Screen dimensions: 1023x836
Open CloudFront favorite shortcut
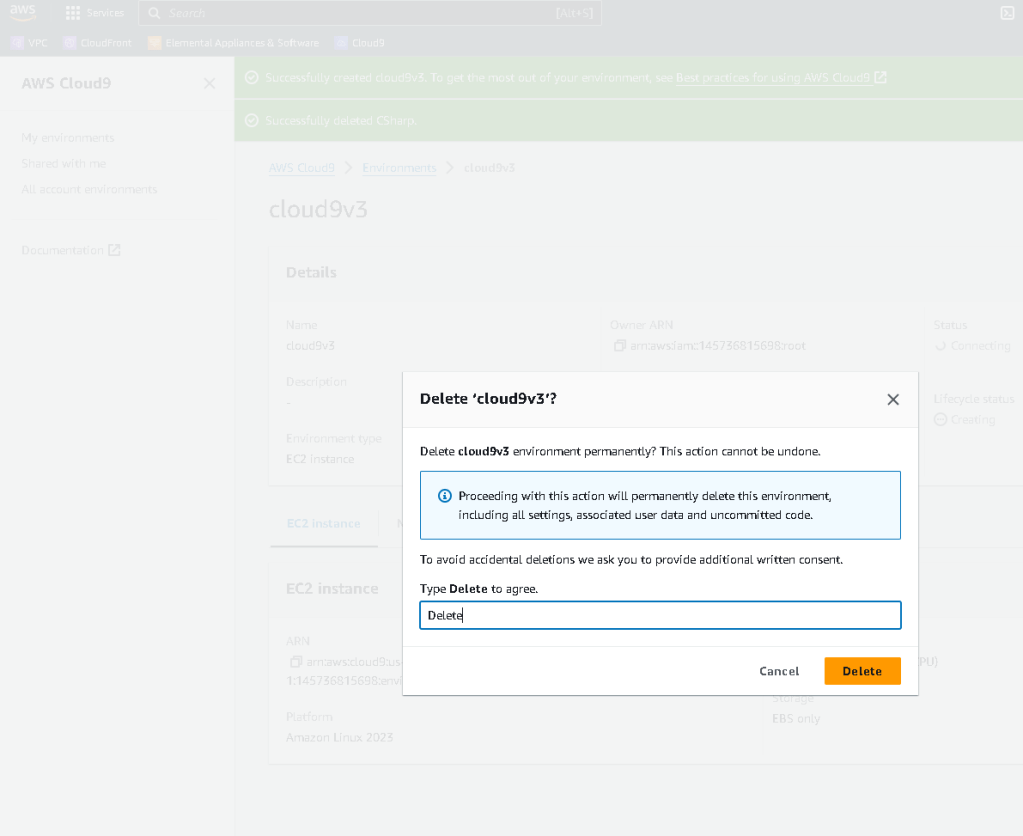pos(97,43)
